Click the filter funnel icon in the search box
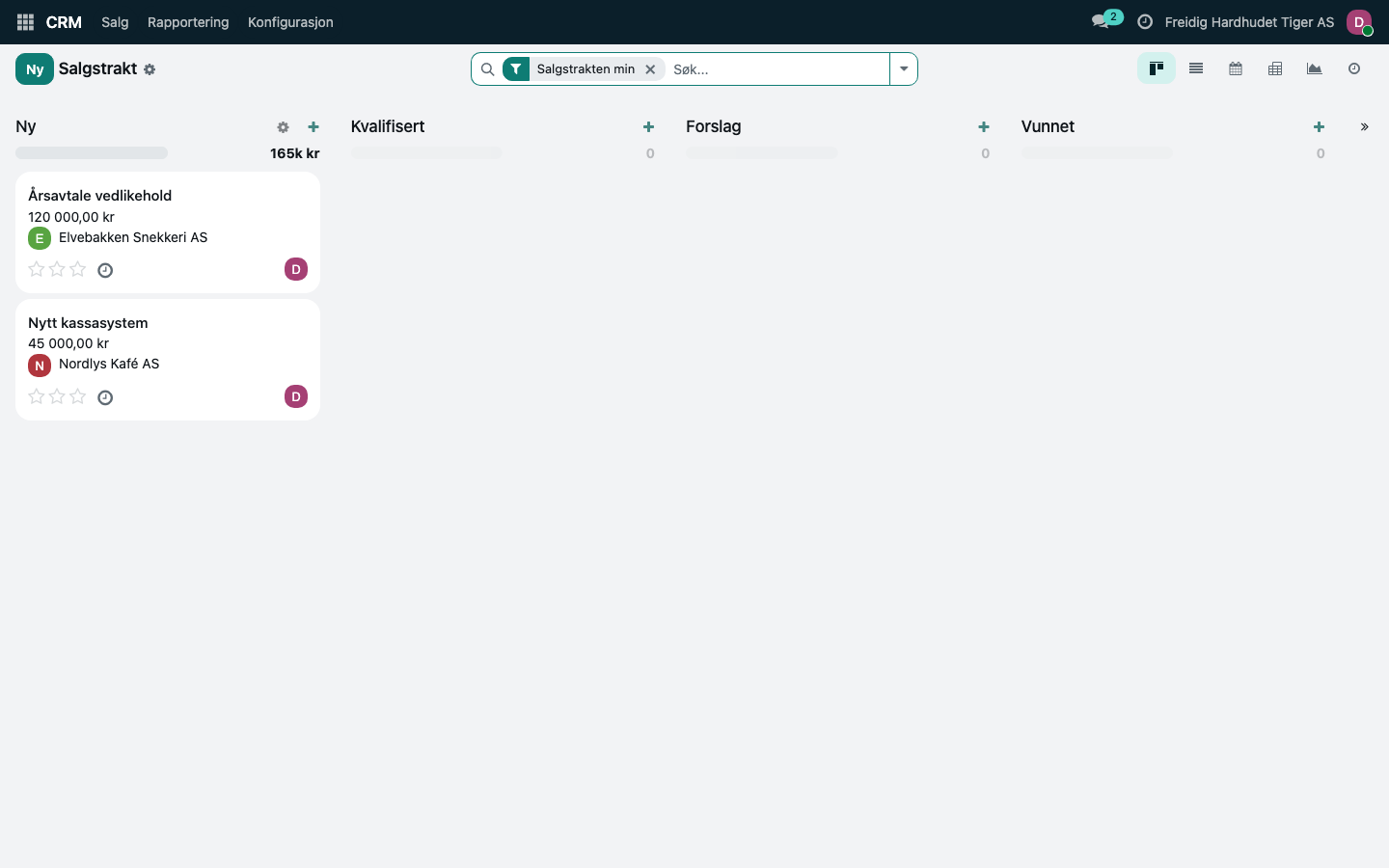Viewport: 1389px width, 868px height. (x=516, y=69)
